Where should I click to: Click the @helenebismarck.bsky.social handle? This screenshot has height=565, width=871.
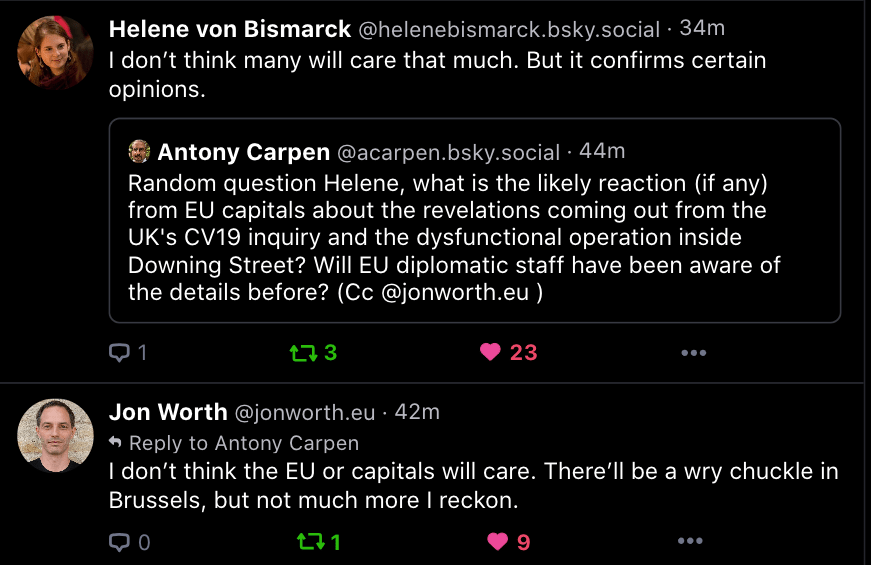click(509, 30)
